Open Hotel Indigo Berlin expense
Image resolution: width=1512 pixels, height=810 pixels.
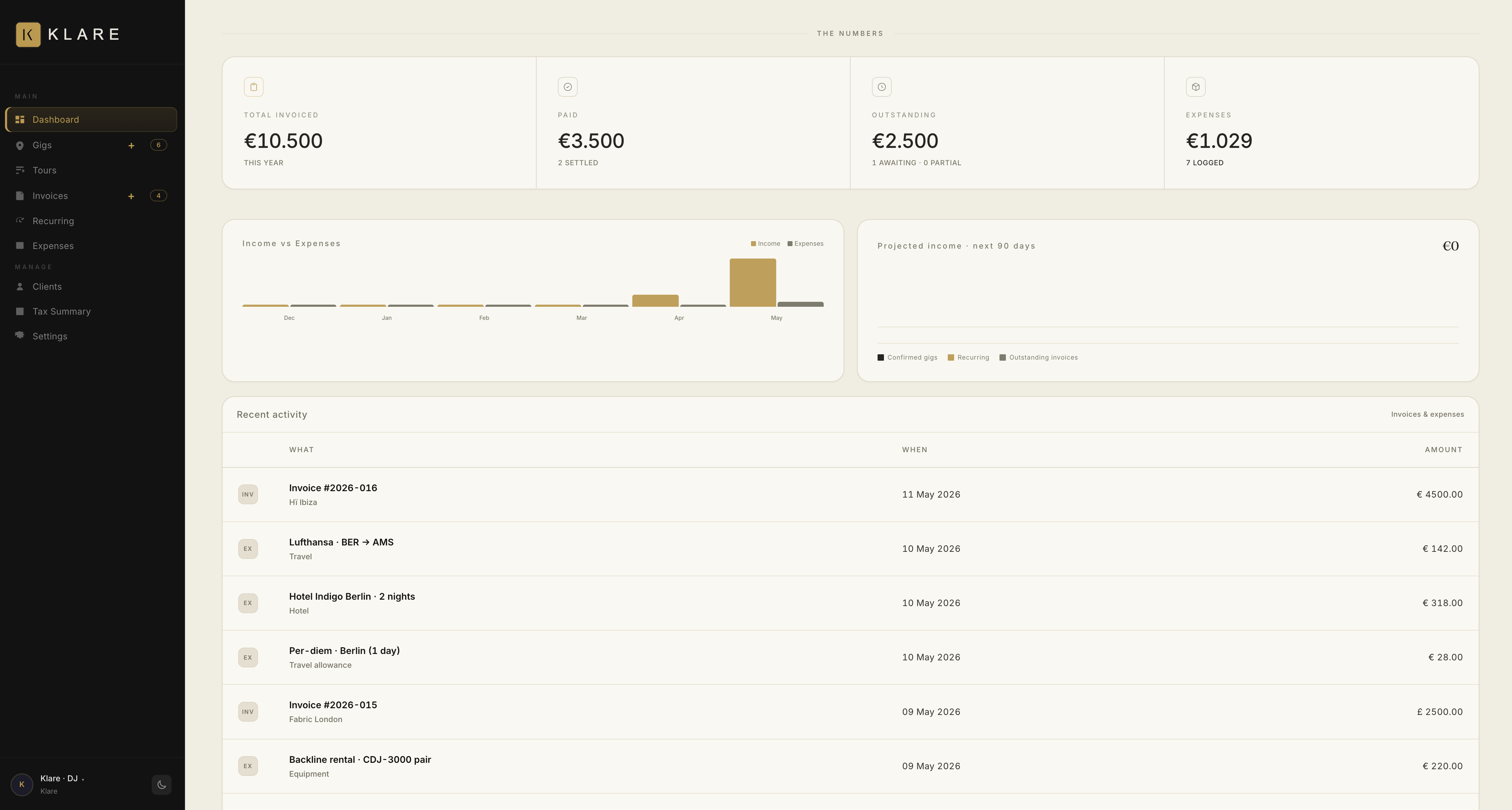pos(851,603)
